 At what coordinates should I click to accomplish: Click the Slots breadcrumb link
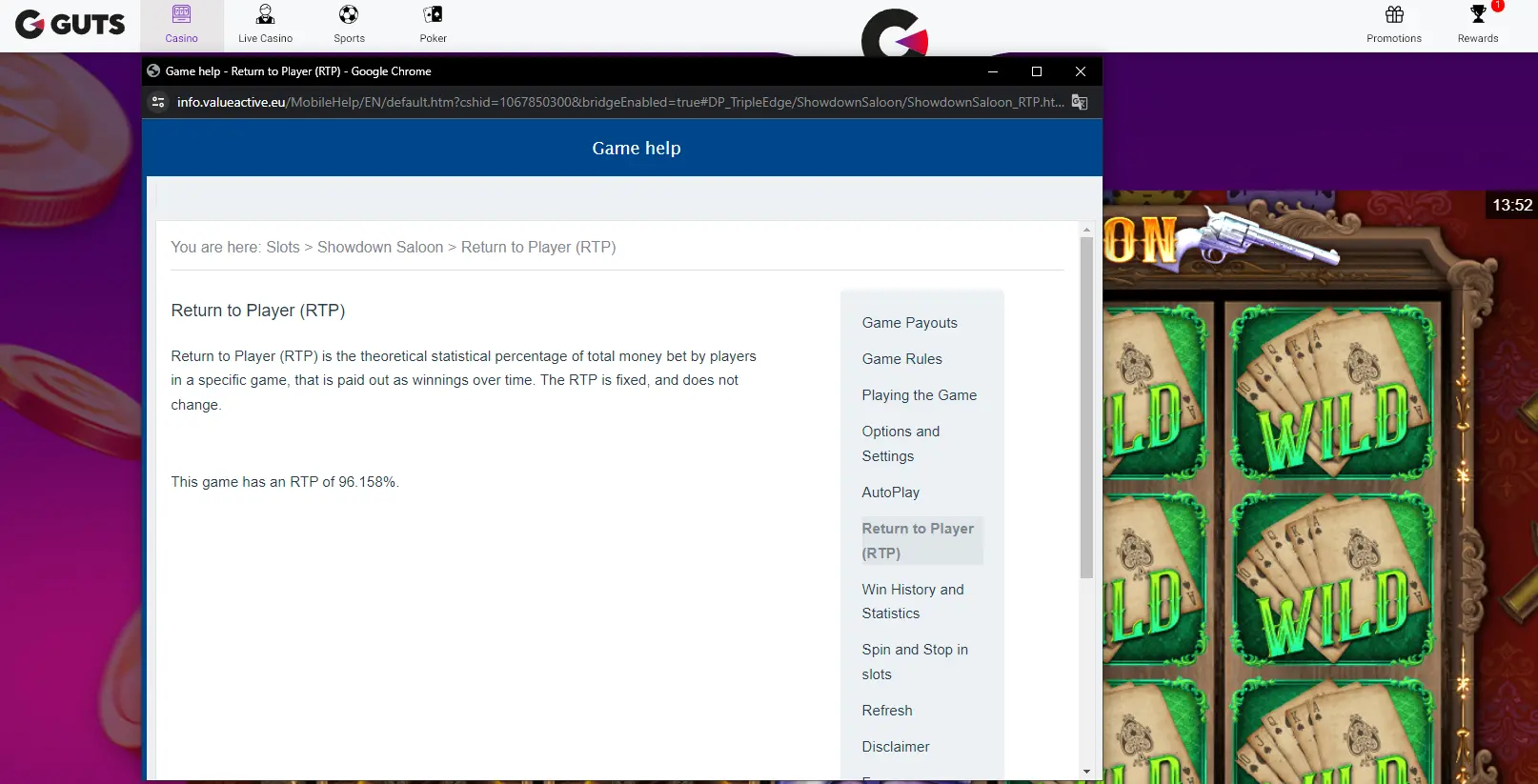coord(283,248)
